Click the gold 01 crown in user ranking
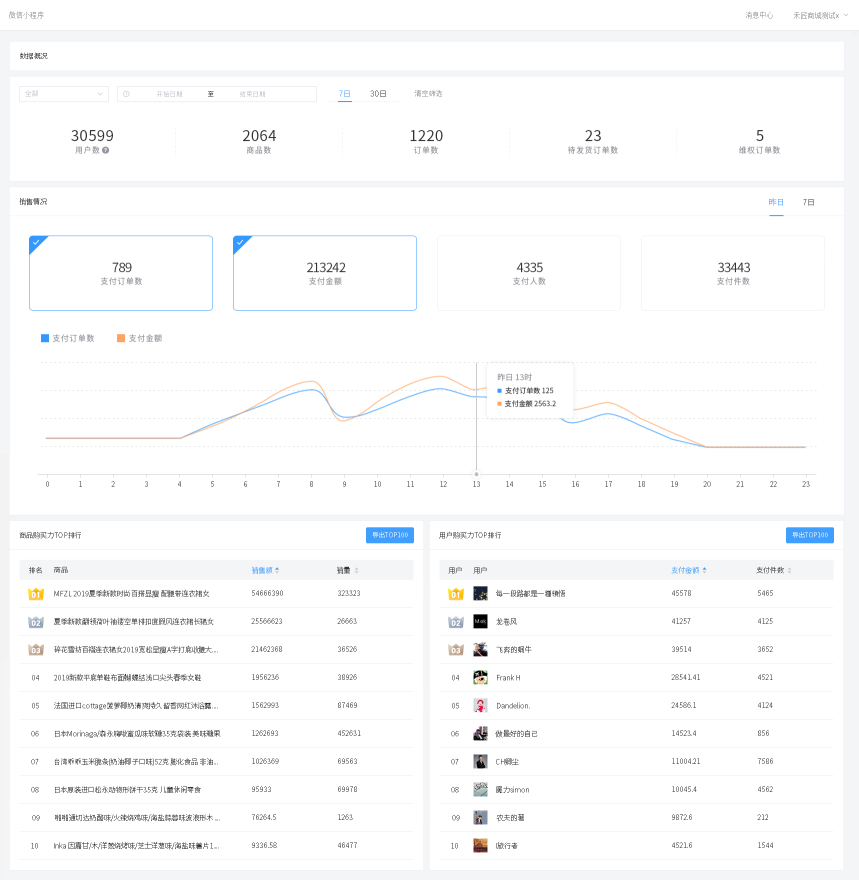 point(456,594)
